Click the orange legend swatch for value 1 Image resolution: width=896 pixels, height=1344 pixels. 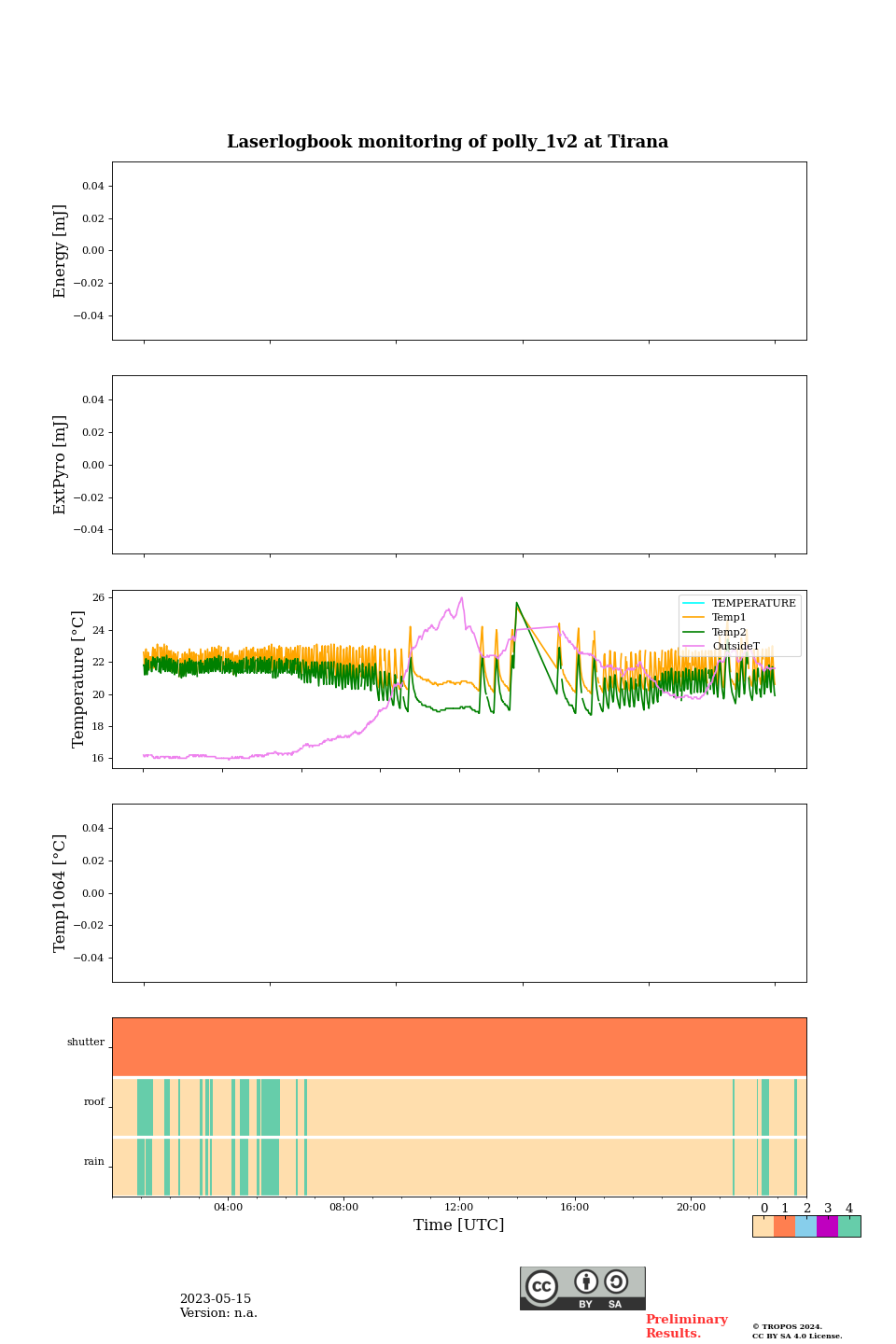tap(784, 1226)
